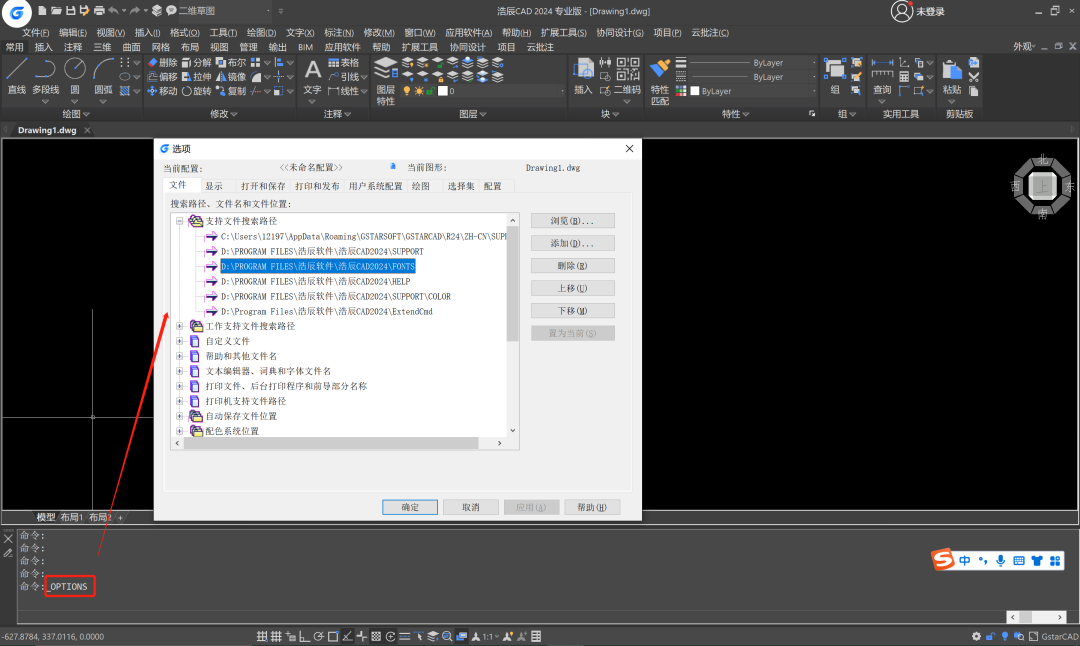Click the GstarCAD application logo button

tap(17, 12)
